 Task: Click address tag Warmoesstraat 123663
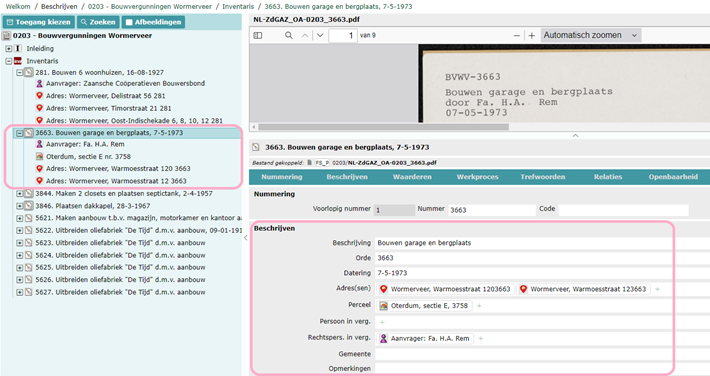point(584,289)
